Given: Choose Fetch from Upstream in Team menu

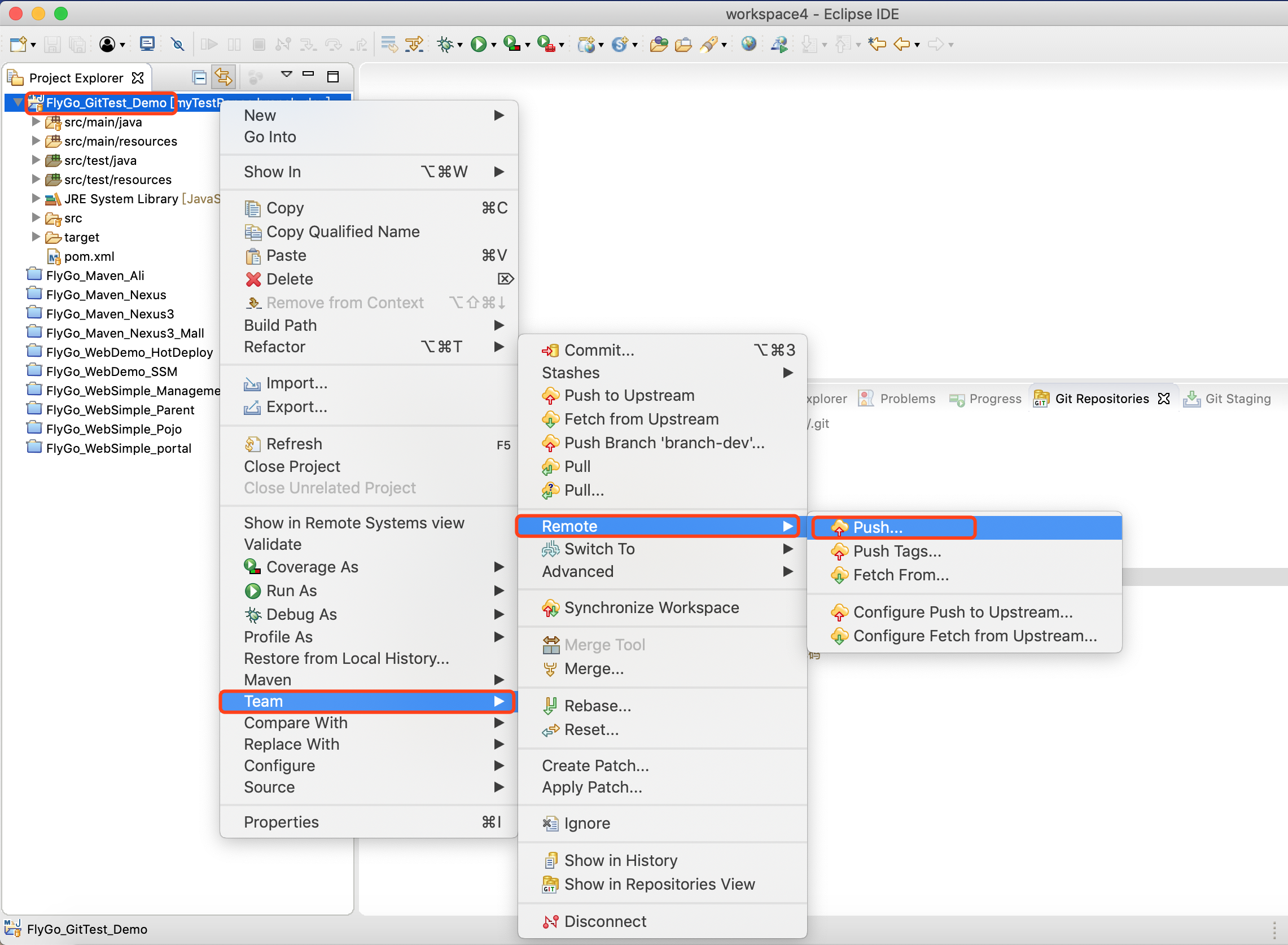Looking at the screenshot, I should tap(641, 419).
